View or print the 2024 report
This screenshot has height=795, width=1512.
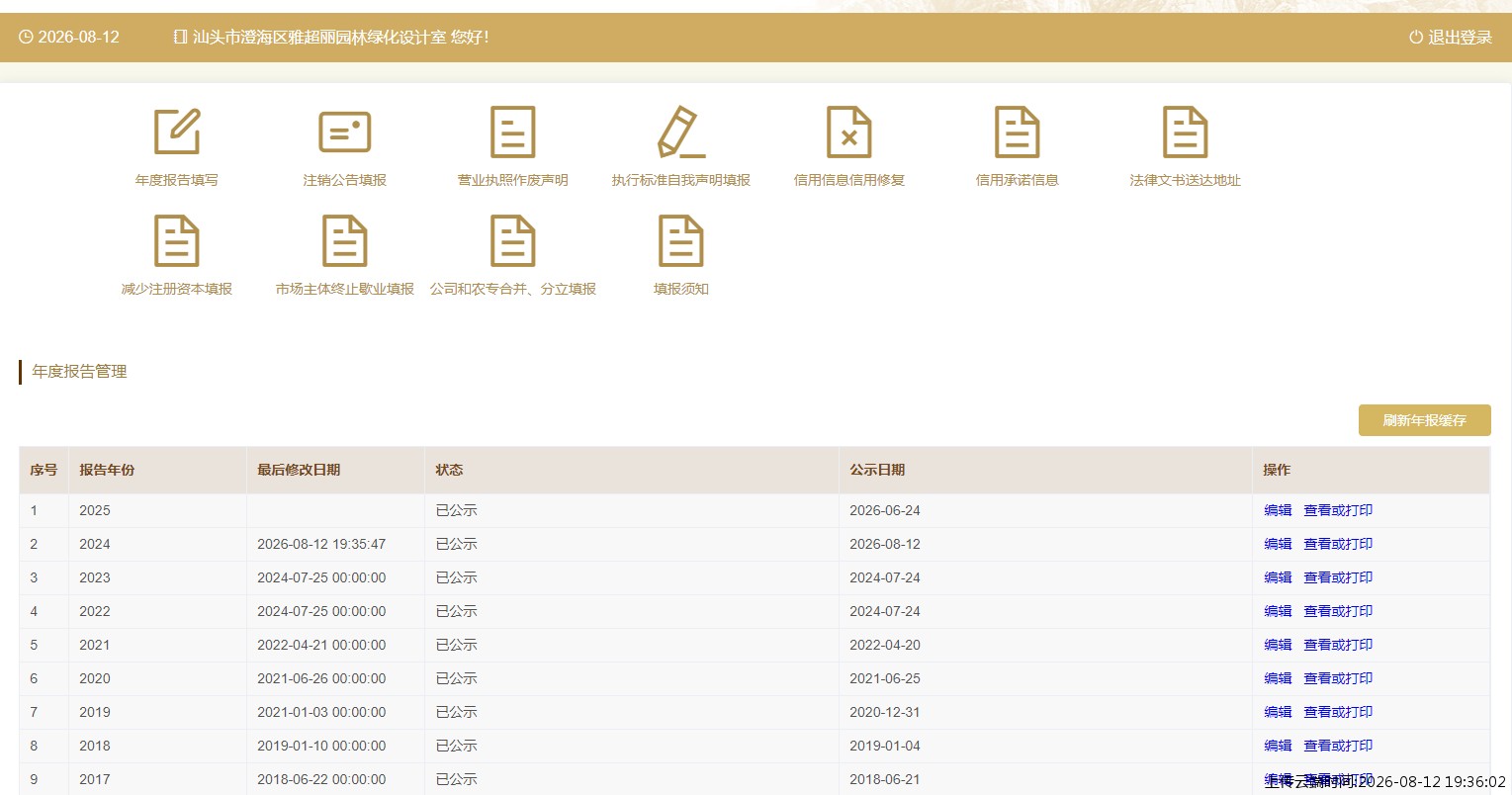click(1338, 544)
